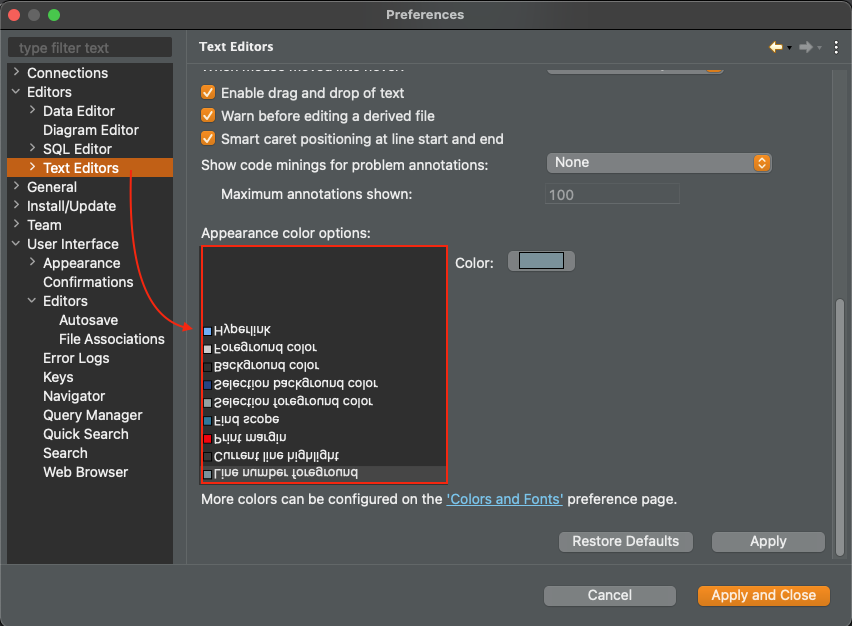
Task: Click the Apply and Close button
Action: coord(763,595)
